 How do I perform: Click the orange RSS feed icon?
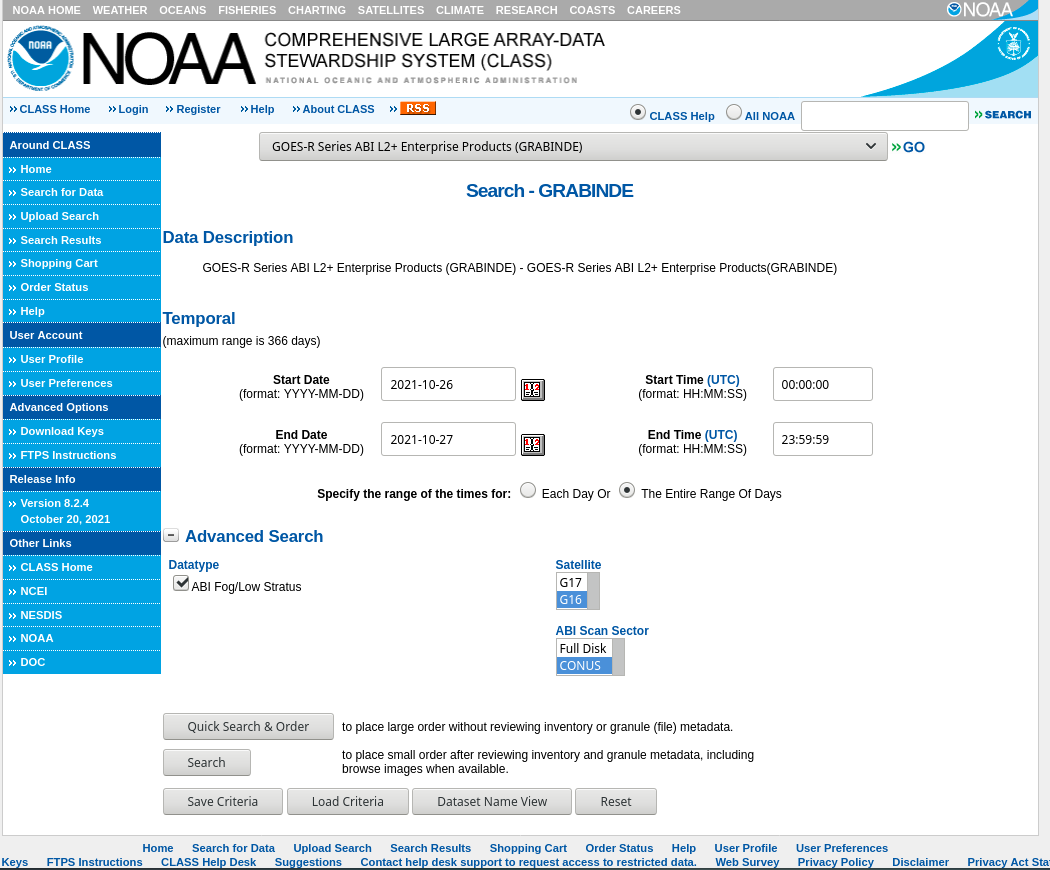[418, 108]
